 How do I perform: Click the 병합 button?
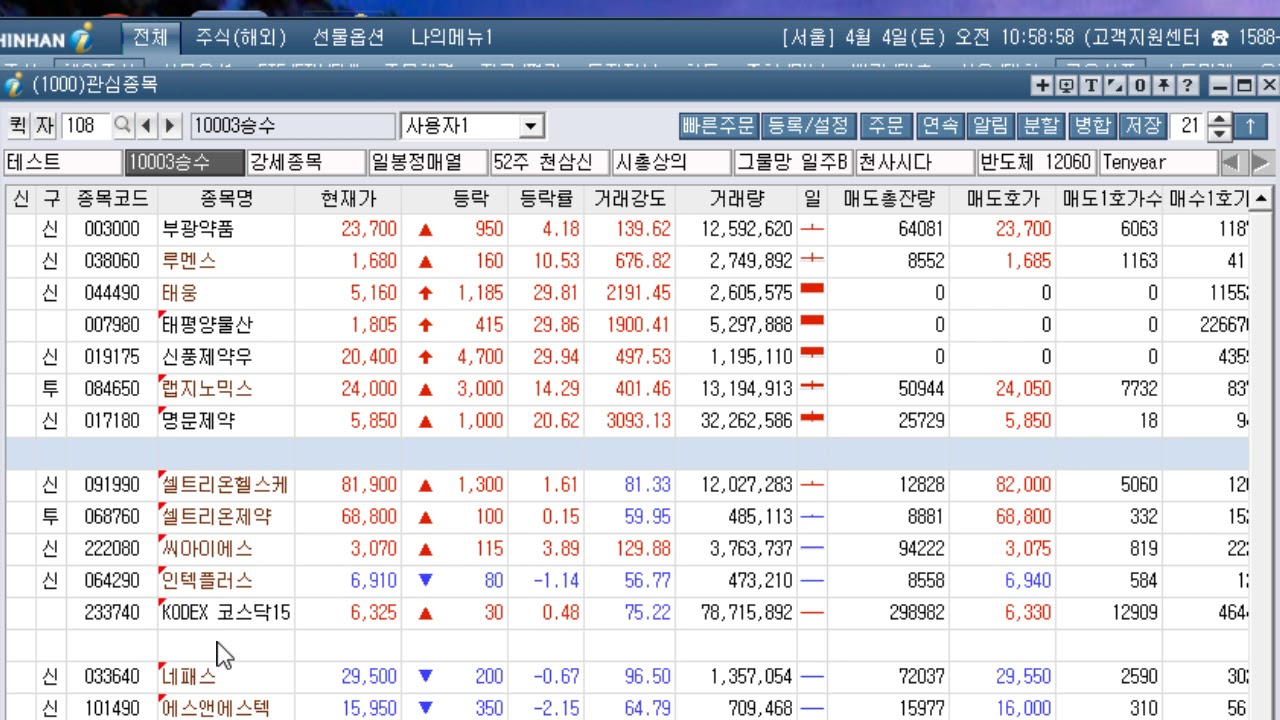coord(1092,126)
